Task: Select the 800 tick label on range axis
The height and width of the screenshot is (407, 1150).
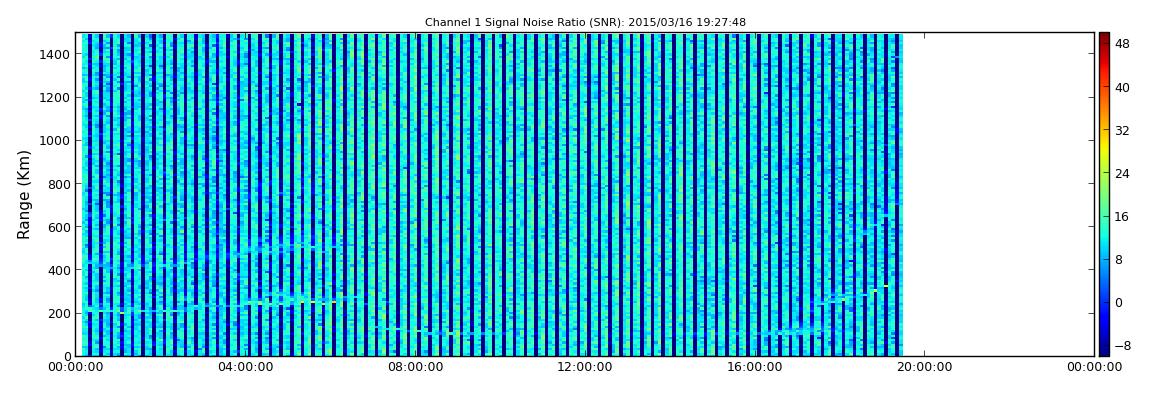Action: (x=59, y=184)
